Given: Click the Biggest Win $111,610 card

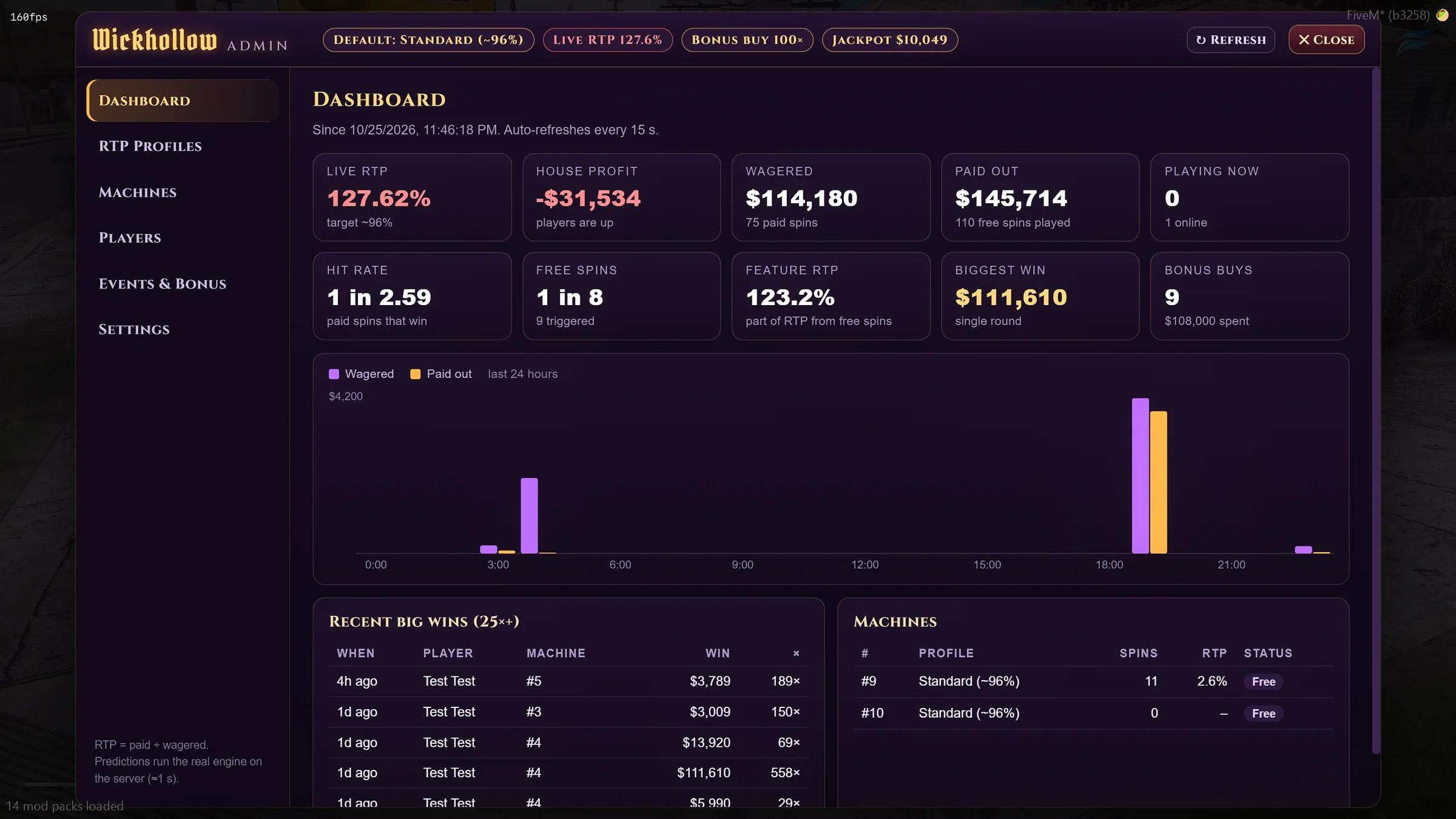Looking at the screenshot, I should pos(1040,296).
